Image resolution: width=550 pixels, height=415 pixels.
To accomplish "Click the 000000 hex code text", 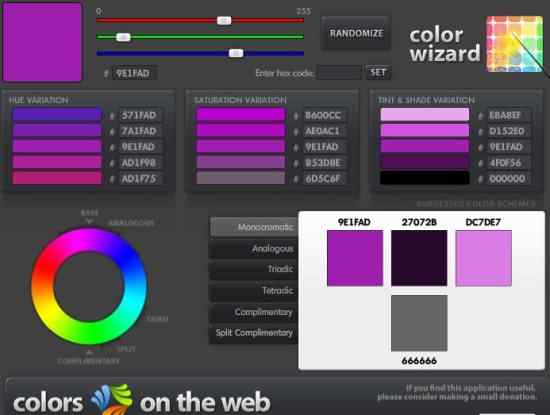I will pos(507,179).
